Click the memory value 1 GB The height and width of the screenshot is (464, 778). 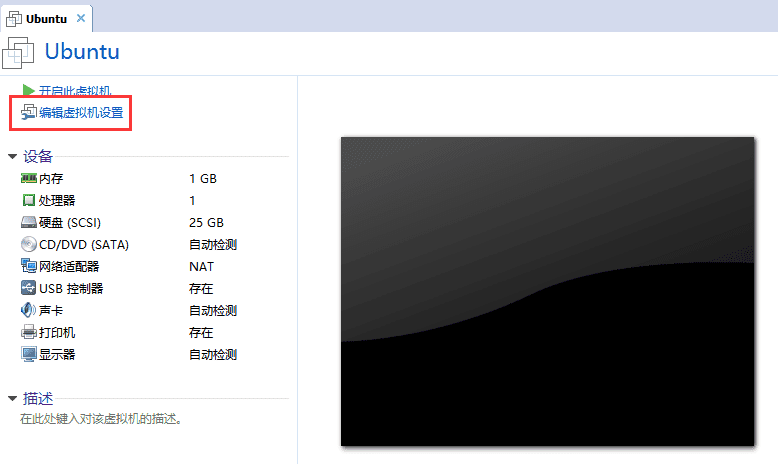[203, 179]
